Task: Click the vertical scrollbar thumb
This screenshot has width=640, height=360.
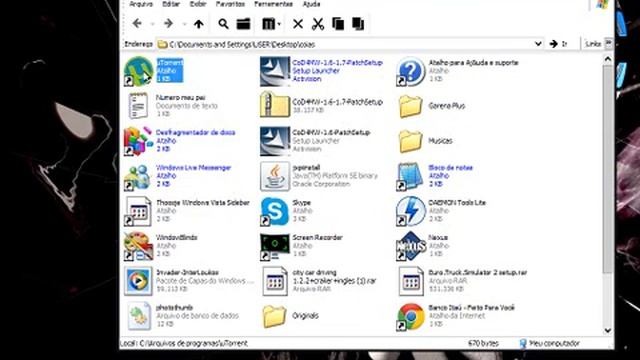Action: [608, 169]
